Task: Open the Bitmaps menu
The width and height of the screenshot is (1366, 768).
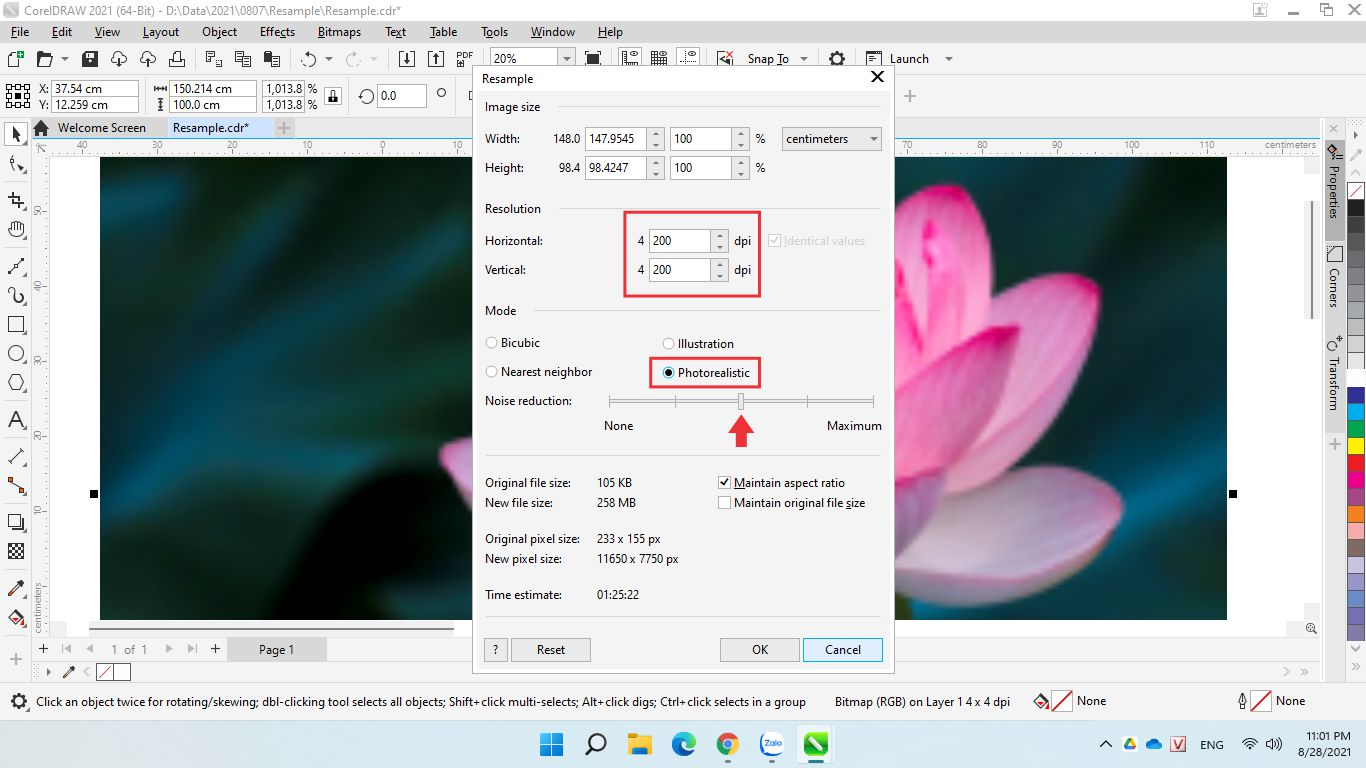Action: point(339,32)
